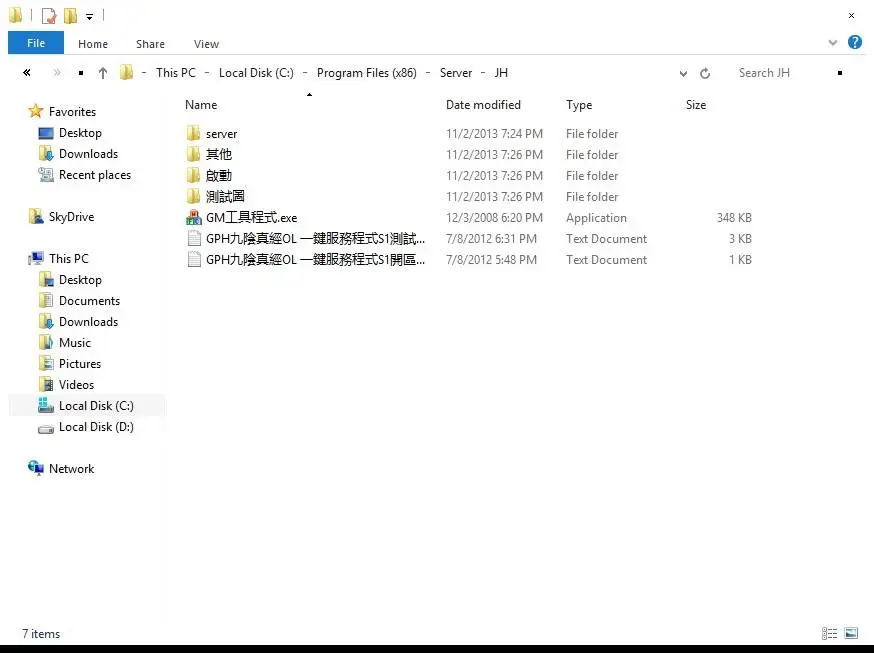
Task: Open address bar history dropdown
Action: pos(683,73)
